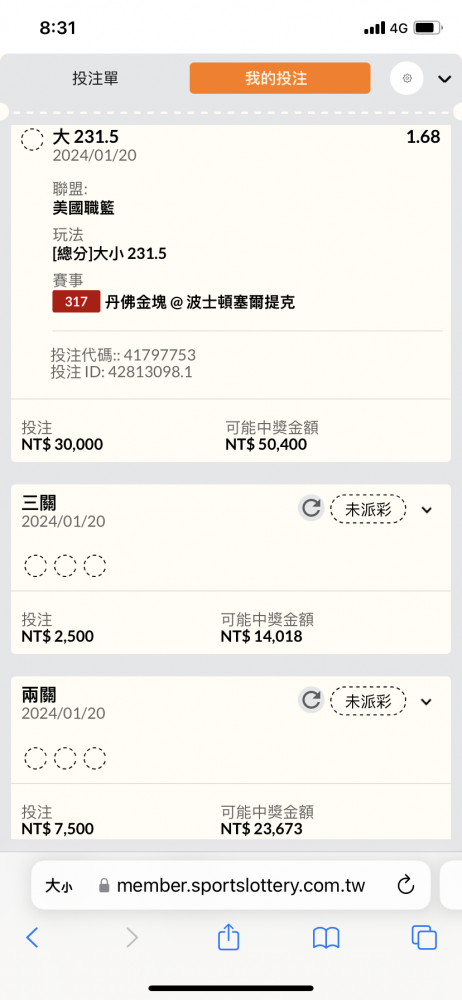Tap first dashed circle under 三關
The height and width of the screenshot is (1000, 462).
point(35,566)
